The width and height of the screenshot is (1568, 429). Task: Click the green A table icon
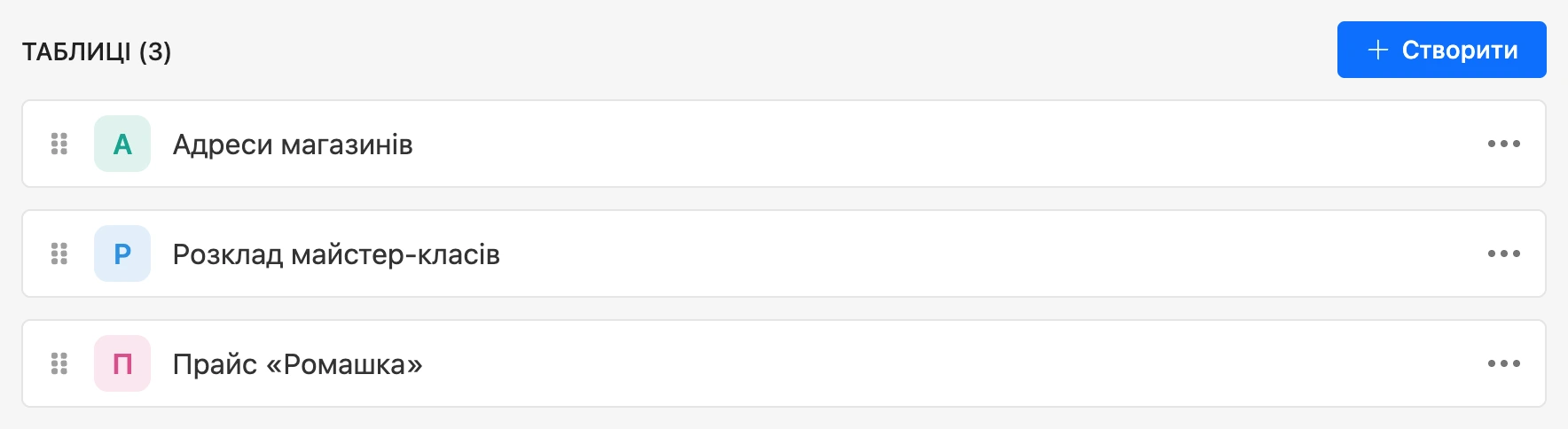click(x=122, y=144)
